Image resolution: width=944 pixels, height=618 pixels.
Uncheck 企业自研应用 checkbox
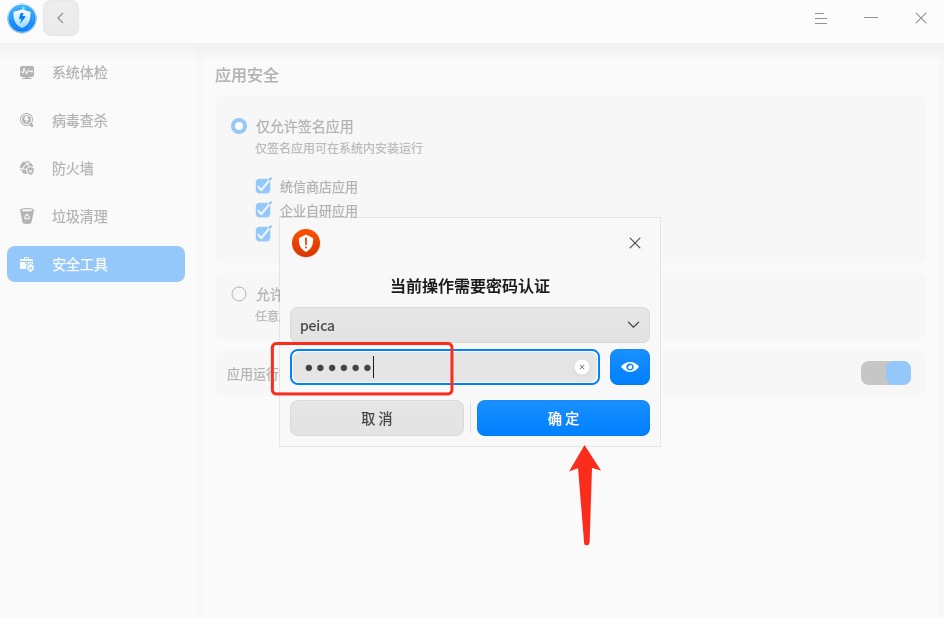[x=264, y=210]
